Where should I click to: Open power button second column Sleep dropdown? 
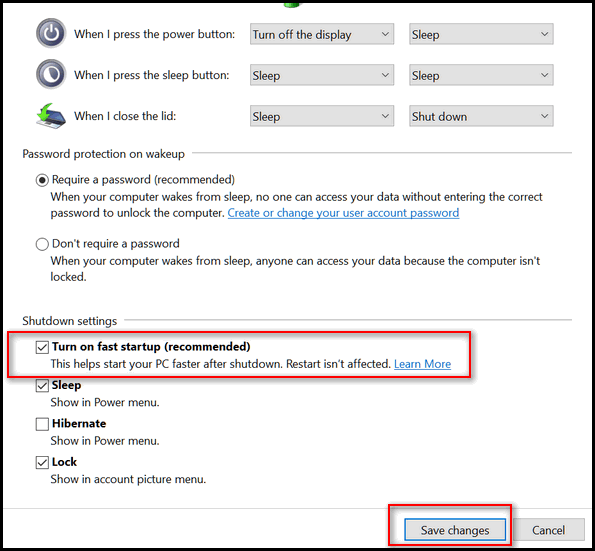tap(481, 34)
